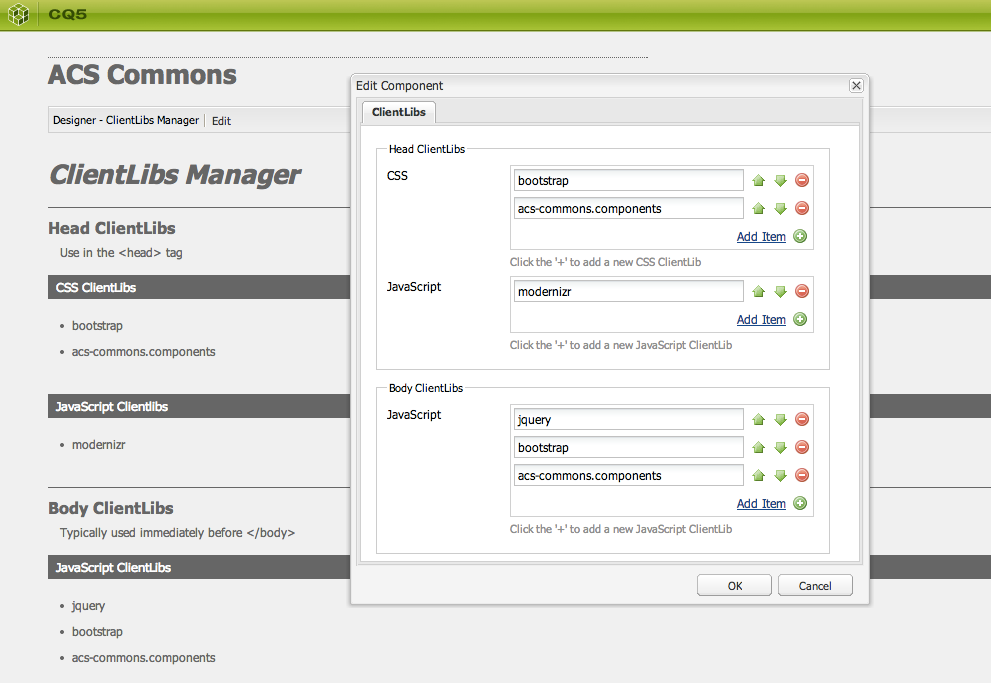Screen dimensions: 991x683
Task: Move modernizr item down
Action: (x=781, y=291)
